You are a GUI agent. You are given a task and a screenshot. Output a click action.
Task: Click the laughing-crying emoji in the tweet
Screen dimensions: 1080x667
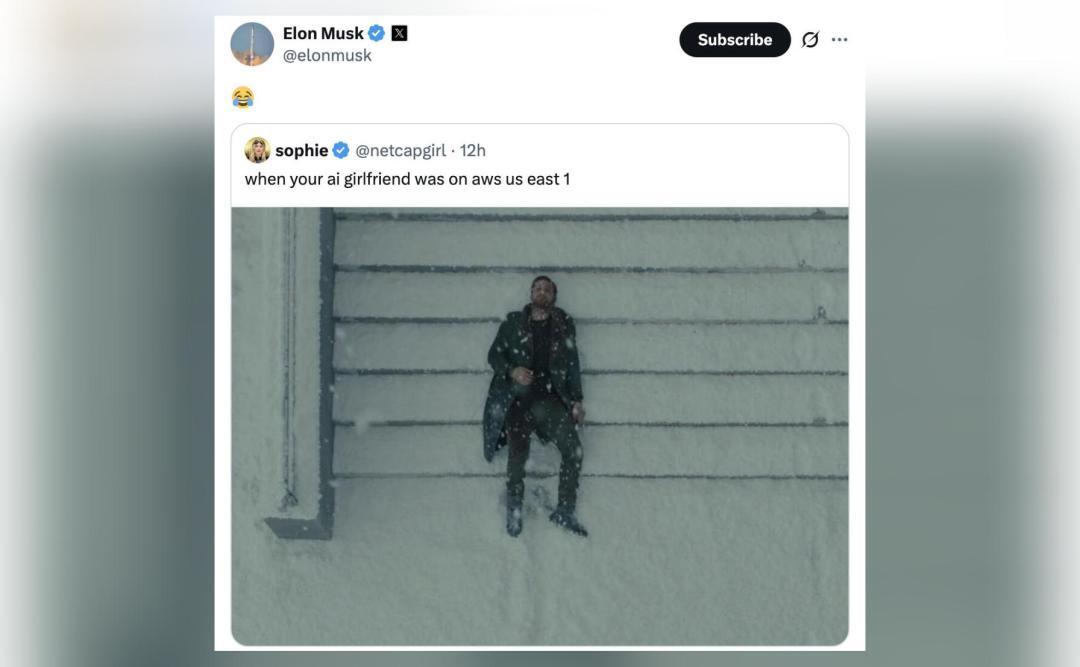(241, 95)
